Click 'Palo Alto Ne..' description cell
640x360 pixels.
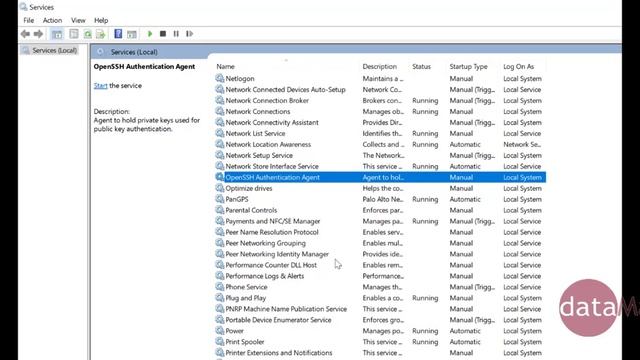(x=383, y=199)
